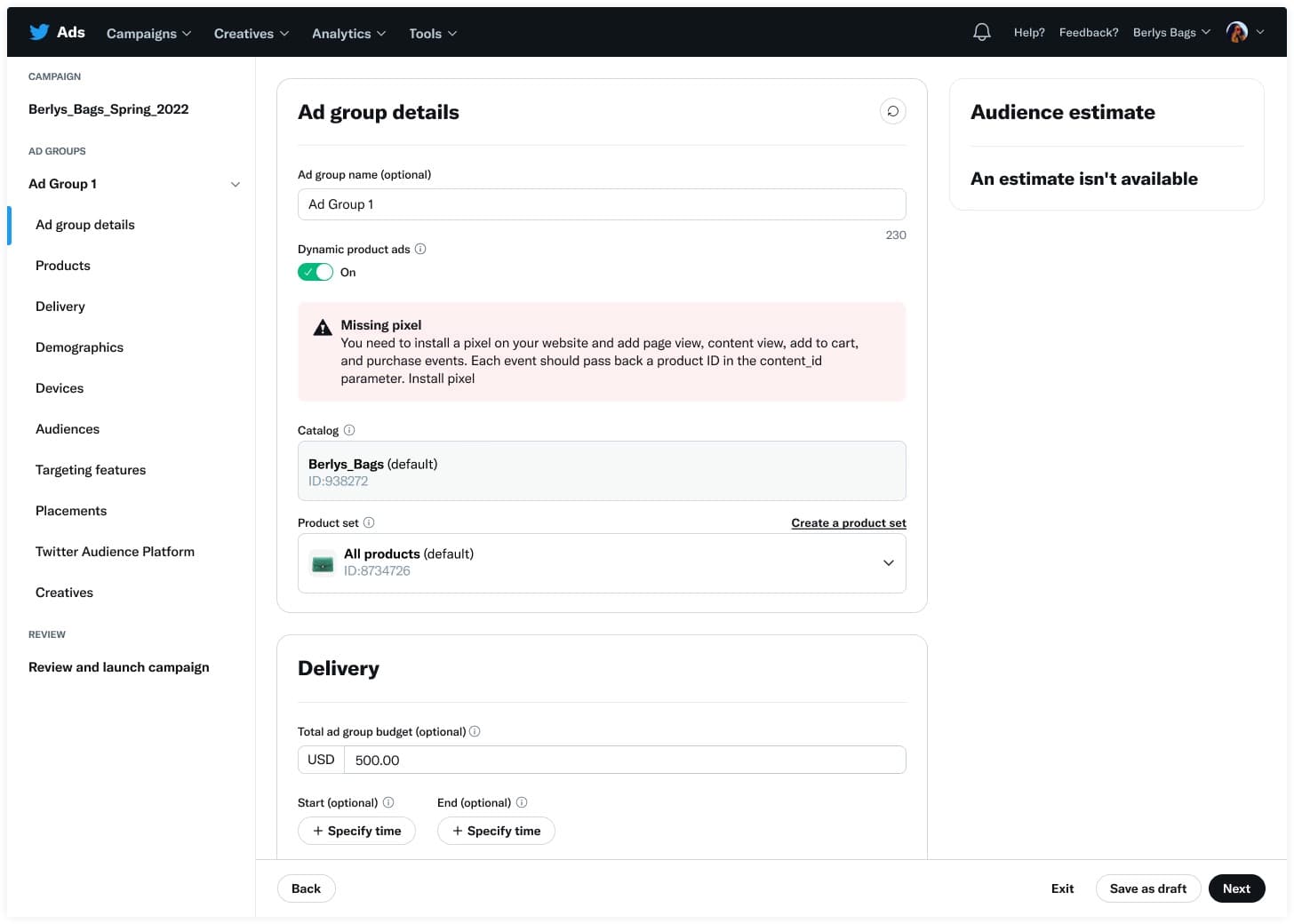Image resolution: width=1294 pixels, height=924 pixels.
Task: Turn off the Dynamic product ads toggle
Action: pos(316,272)
